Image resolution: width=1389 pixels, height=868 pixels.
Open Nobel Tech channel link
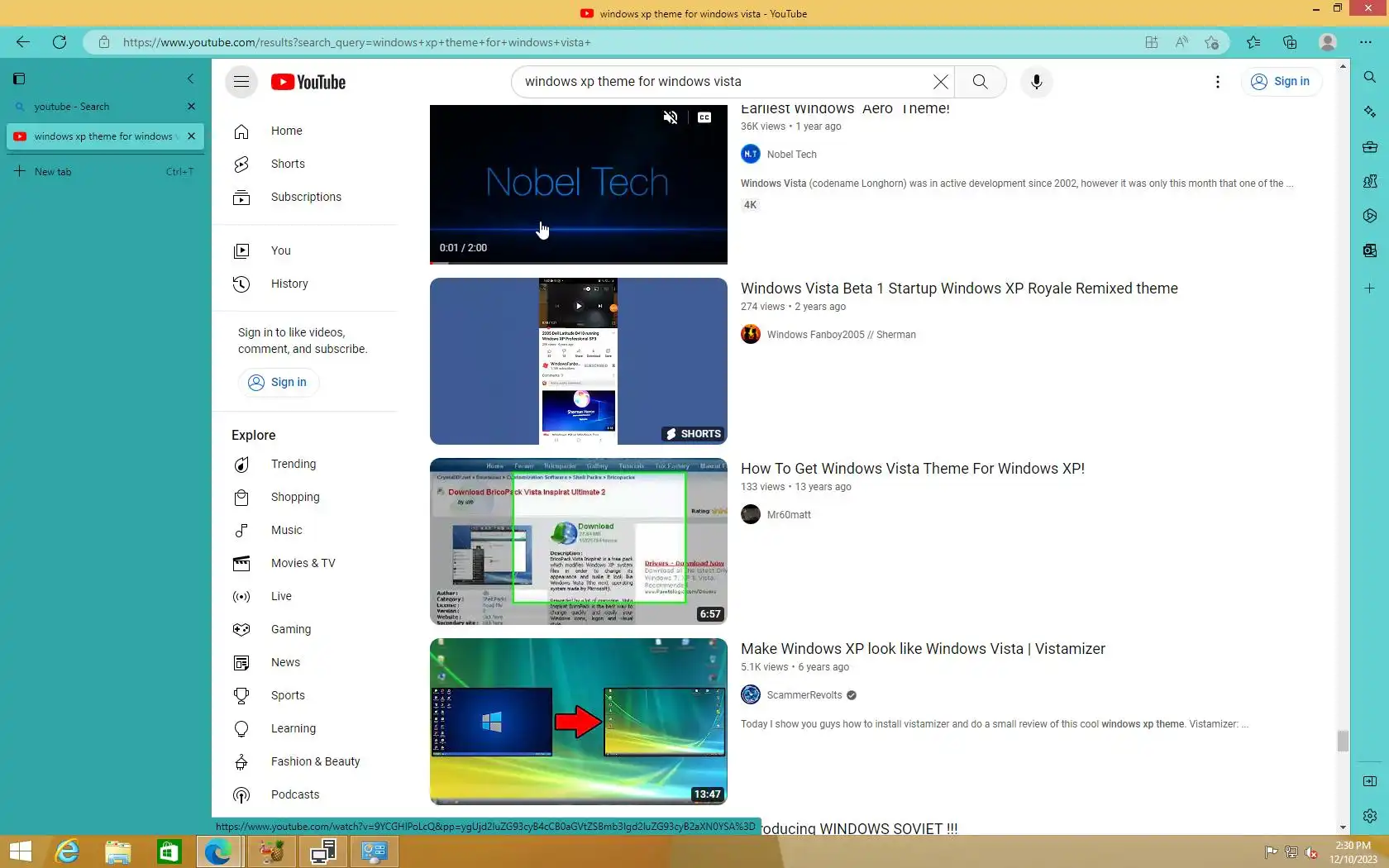click(x=791, y=155)
